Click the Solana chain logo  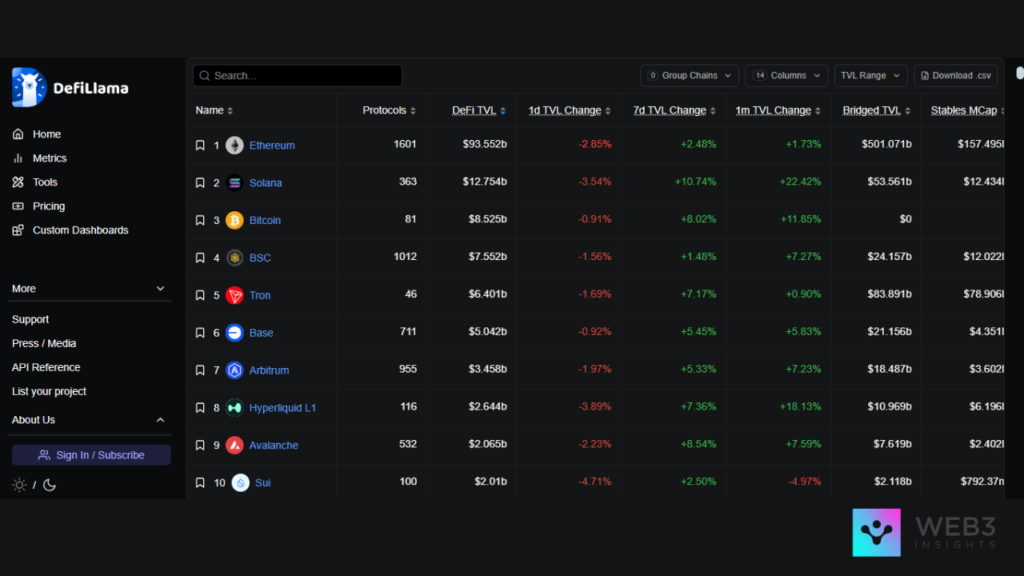pyautogui.click(x=234, y=183)
